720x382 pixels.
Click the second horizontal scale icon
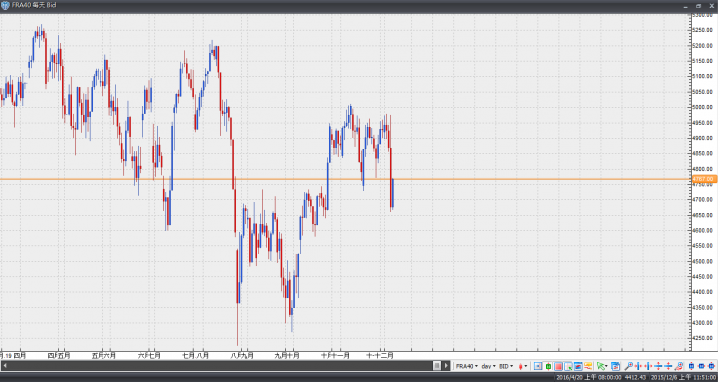click(x=649, y=366)
